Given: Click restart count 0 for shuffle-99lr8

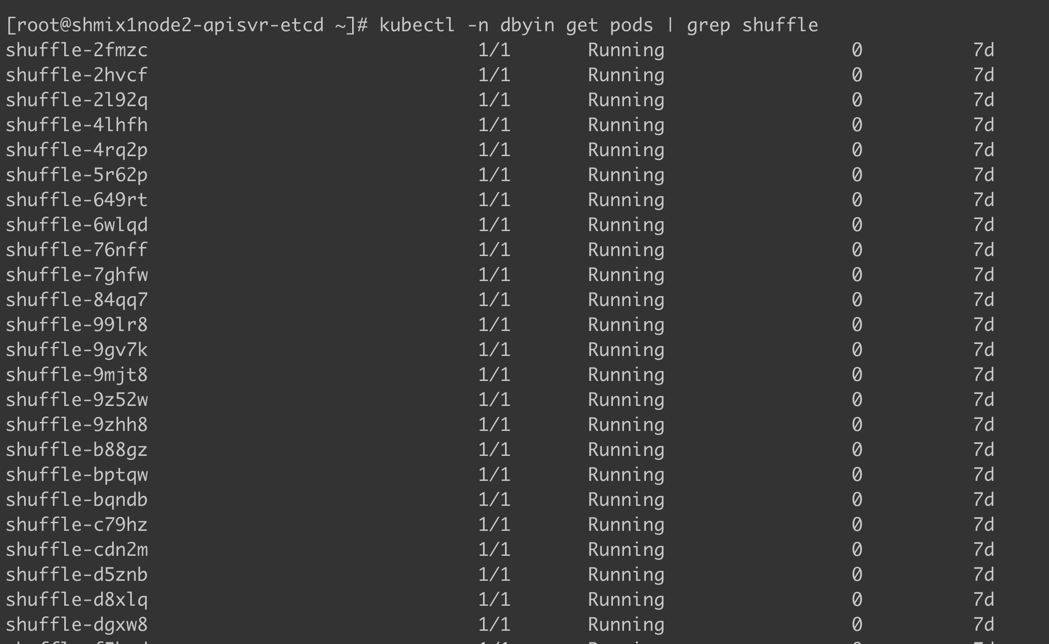Looking at the screenshot, I should [857, 325].
